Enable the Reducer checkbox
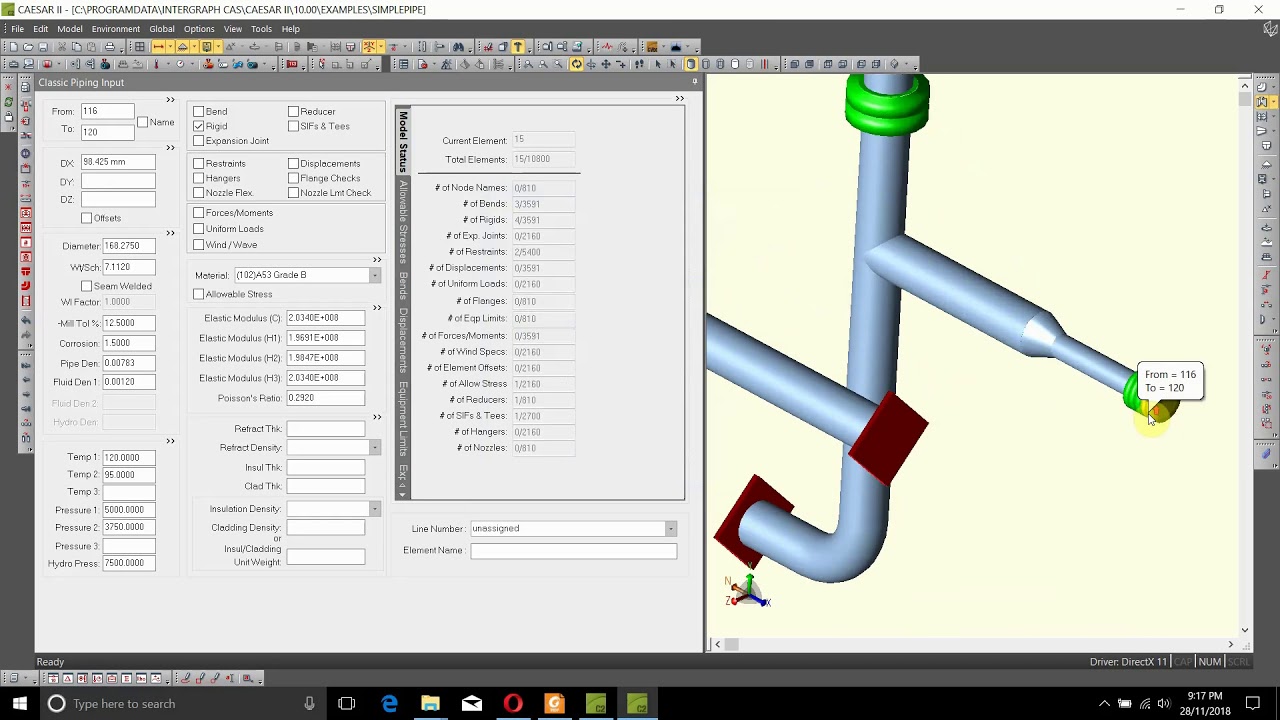 point(293,112)
